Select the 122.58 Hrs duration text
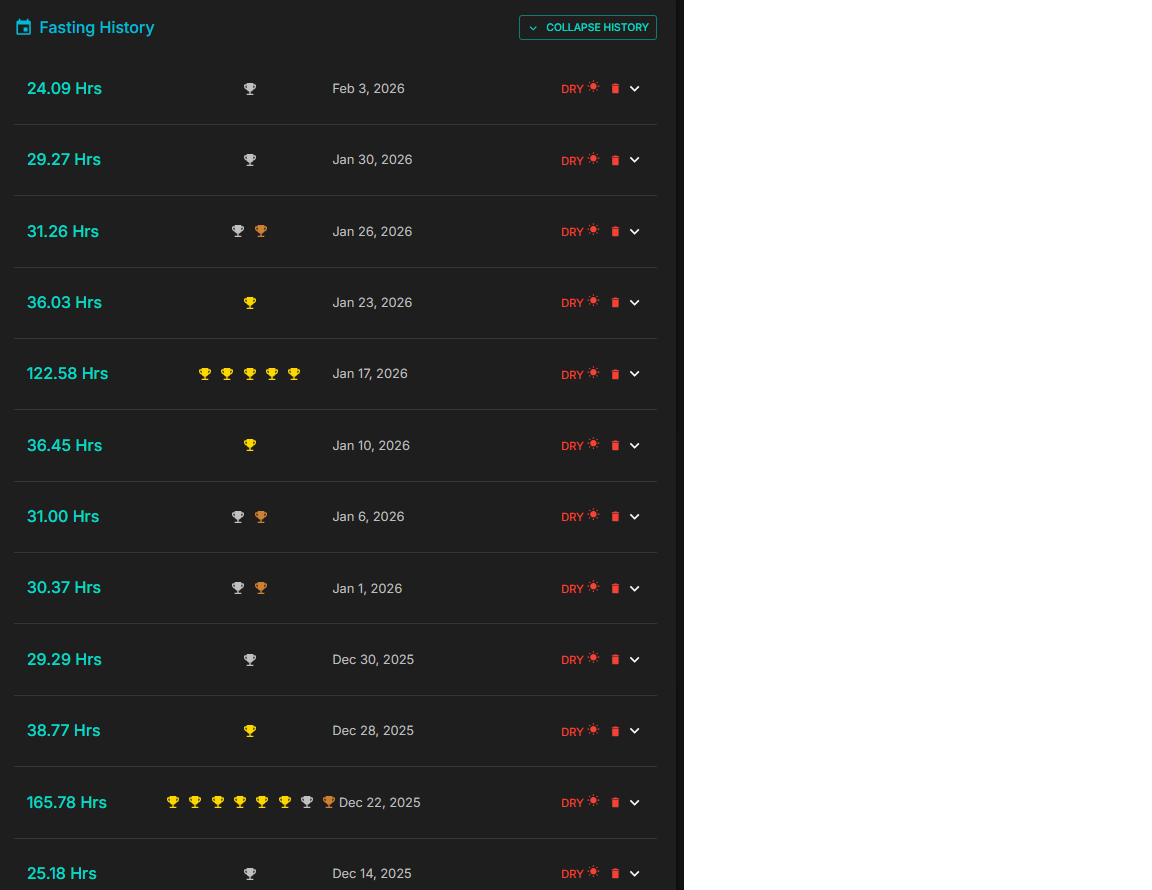Image resolution: width=1152 pixels, height=890 pixels. (x=68, y=373)
